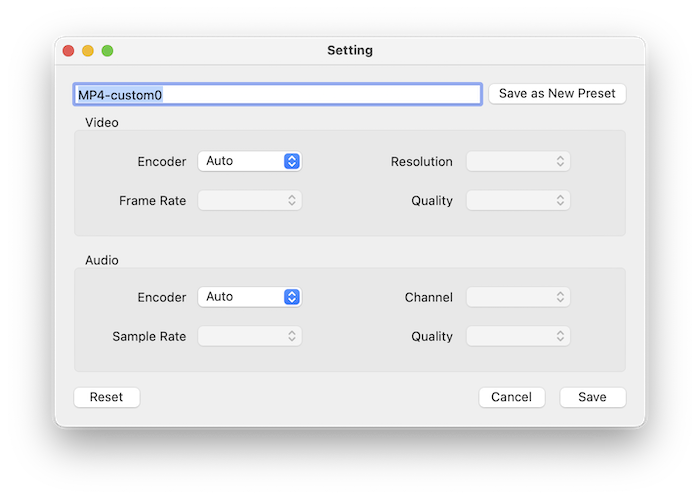Click the Channel chevron arrows
This screenshot has height=499, width=700.
(x=560, y=297)
